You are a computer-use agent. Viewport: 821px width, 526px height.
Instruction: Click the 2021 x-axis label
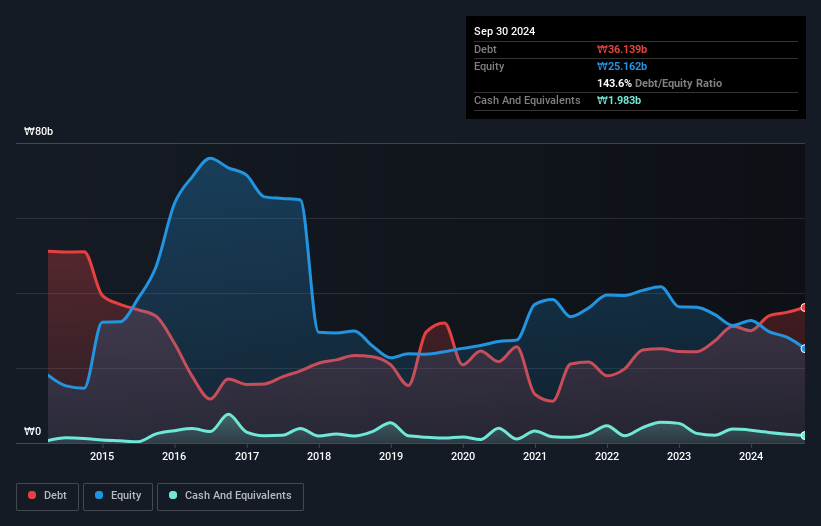click(x=535, y=456)
